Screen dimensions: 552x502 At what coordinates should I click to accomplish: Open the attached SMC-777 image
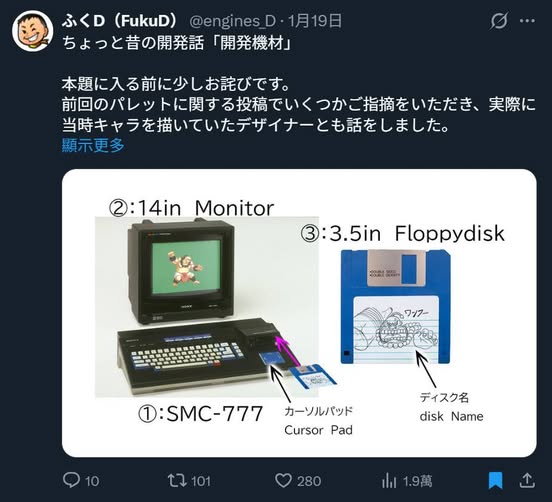(299, 313)
